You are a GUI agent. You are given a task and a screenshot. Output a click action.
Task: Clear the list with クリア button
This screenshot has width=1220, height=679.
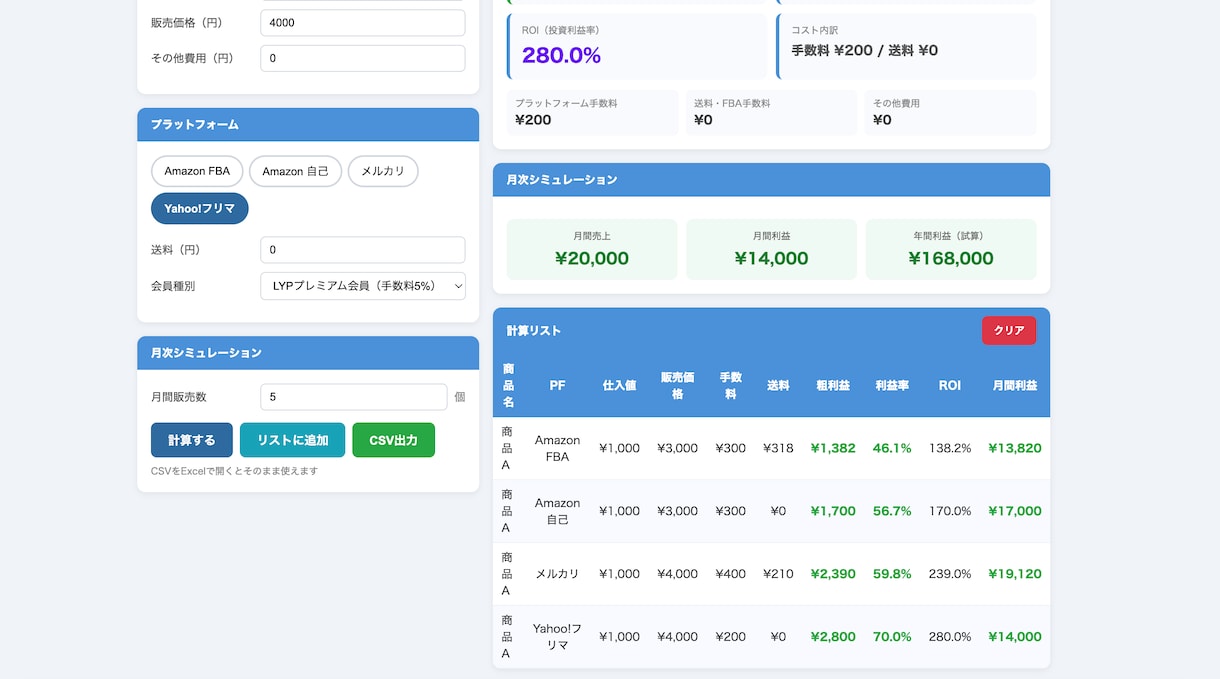[1009, 330]
